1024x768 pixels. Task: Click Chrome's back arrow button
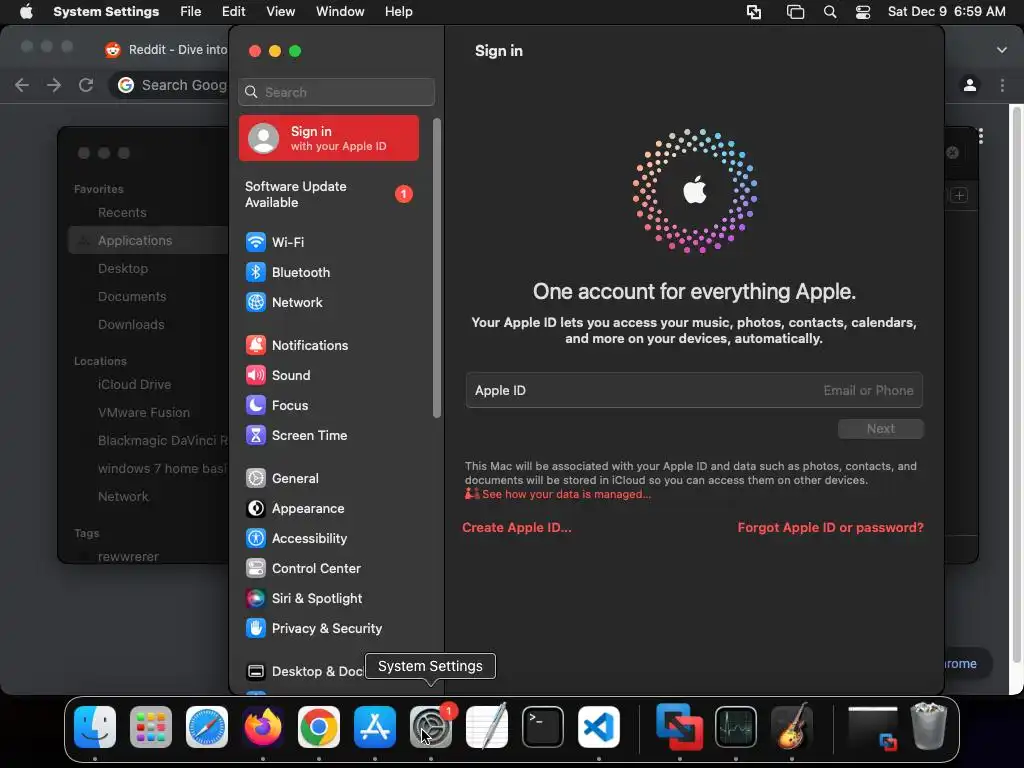[22, 85]
